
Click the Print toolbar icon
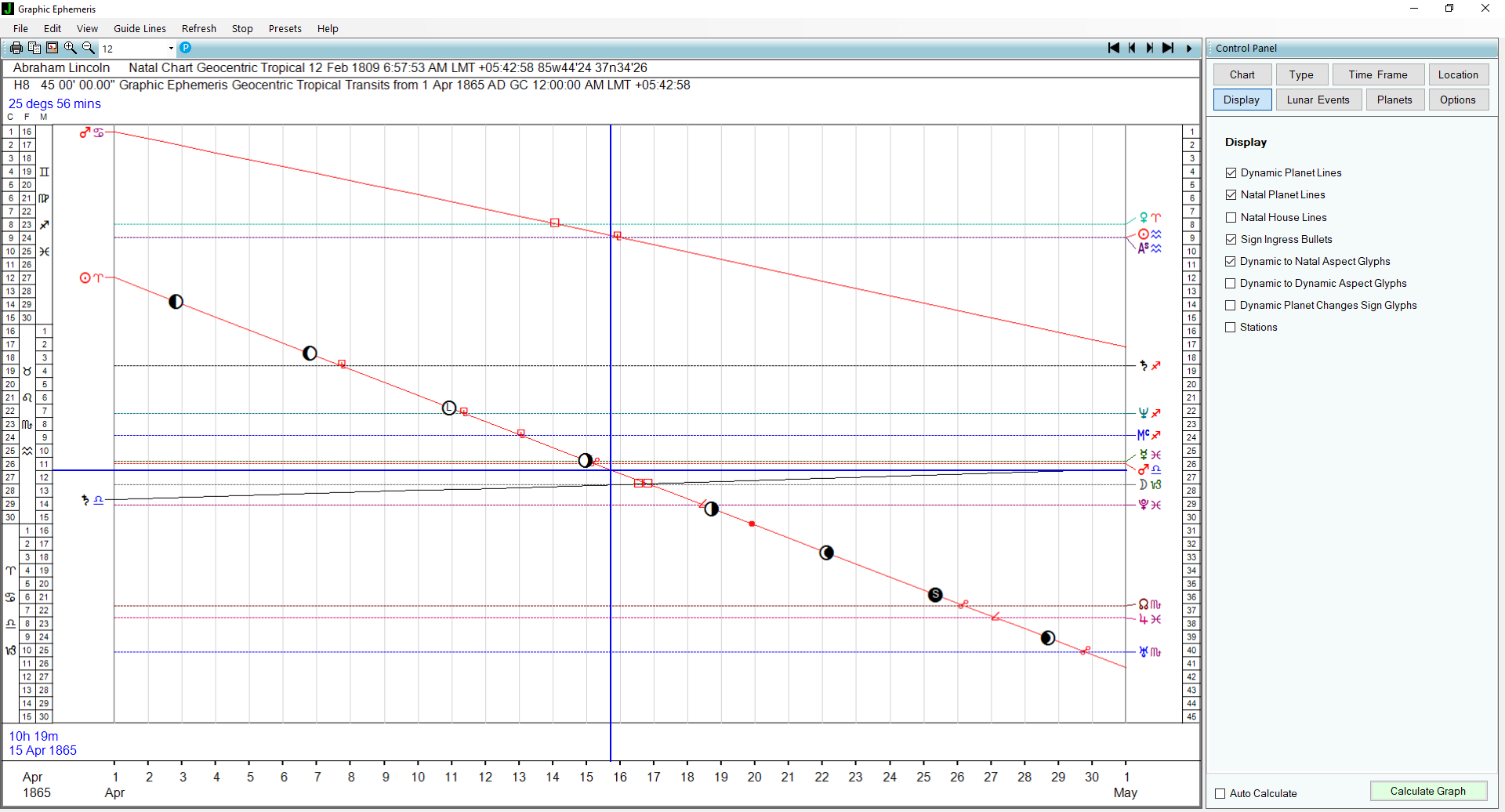pos(16,48)
